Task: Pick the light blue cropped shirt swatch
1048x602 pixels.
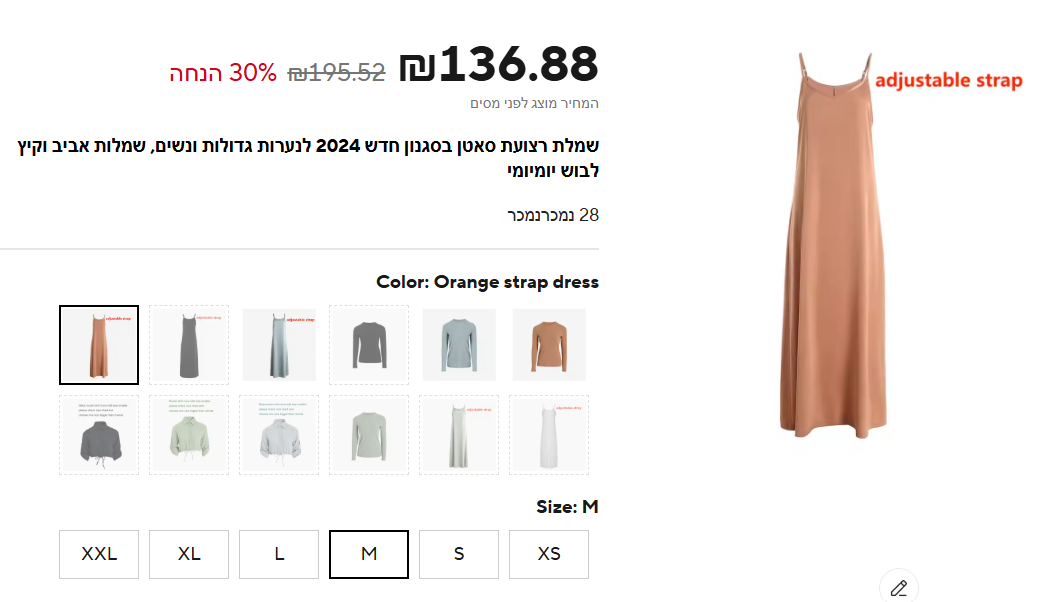Action: (x=279, y=435)
